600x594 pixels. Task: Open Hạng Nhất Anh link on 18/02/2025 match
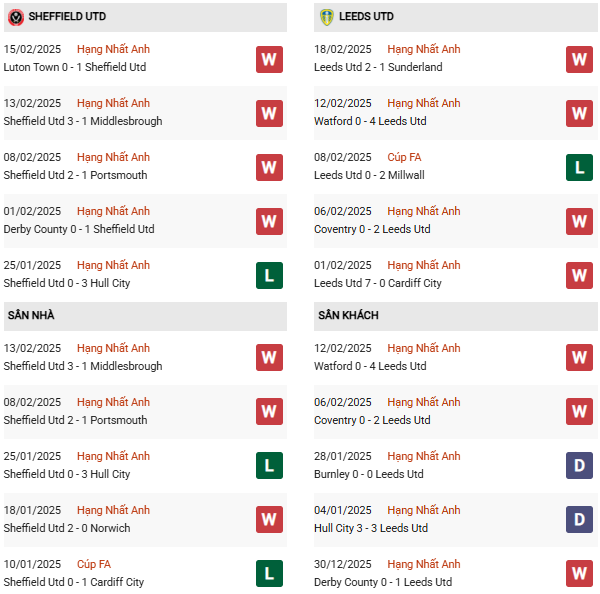click(x=424, y=49)
